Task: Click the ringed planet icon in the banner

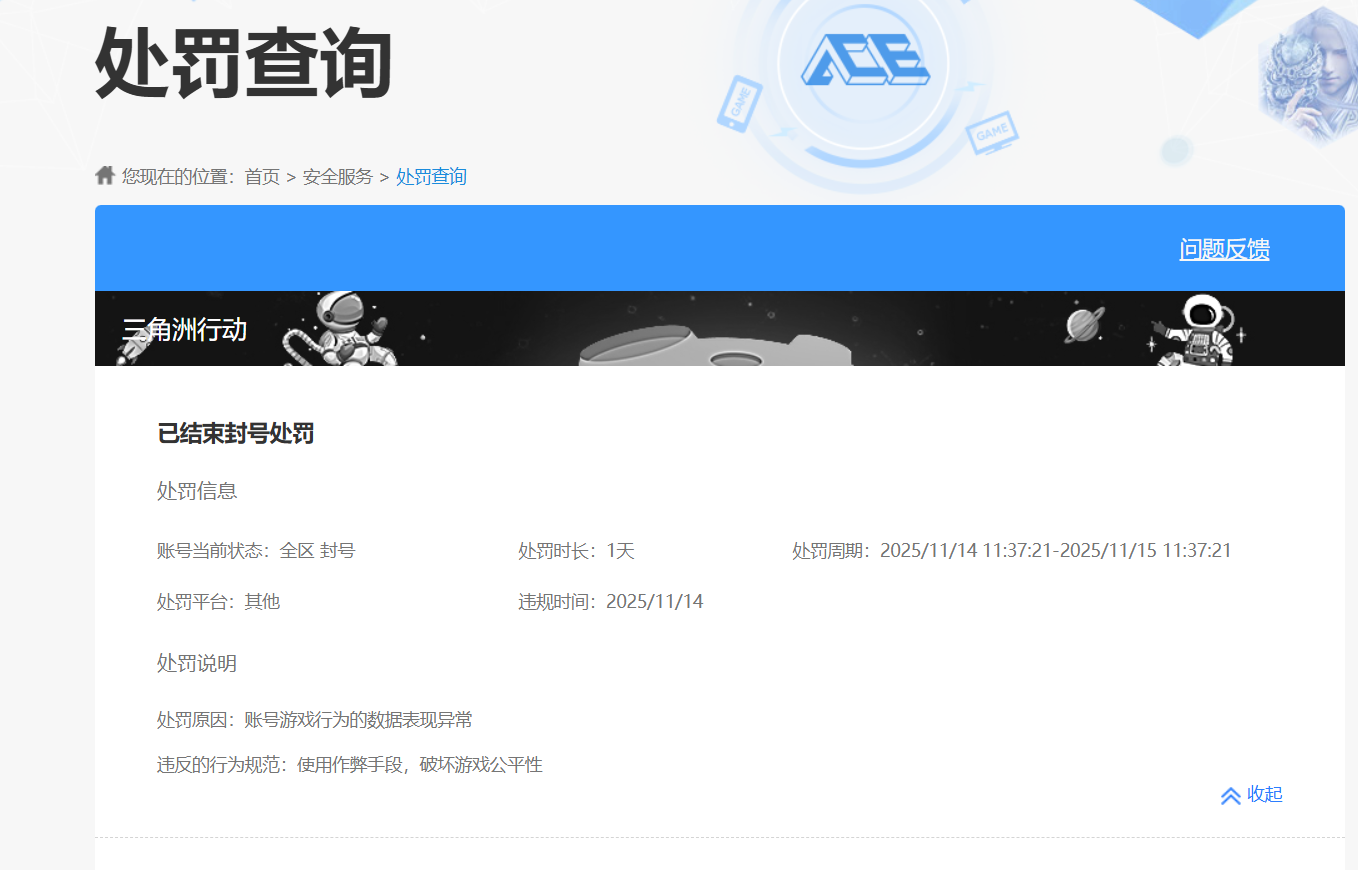Action: (1085, 324)
